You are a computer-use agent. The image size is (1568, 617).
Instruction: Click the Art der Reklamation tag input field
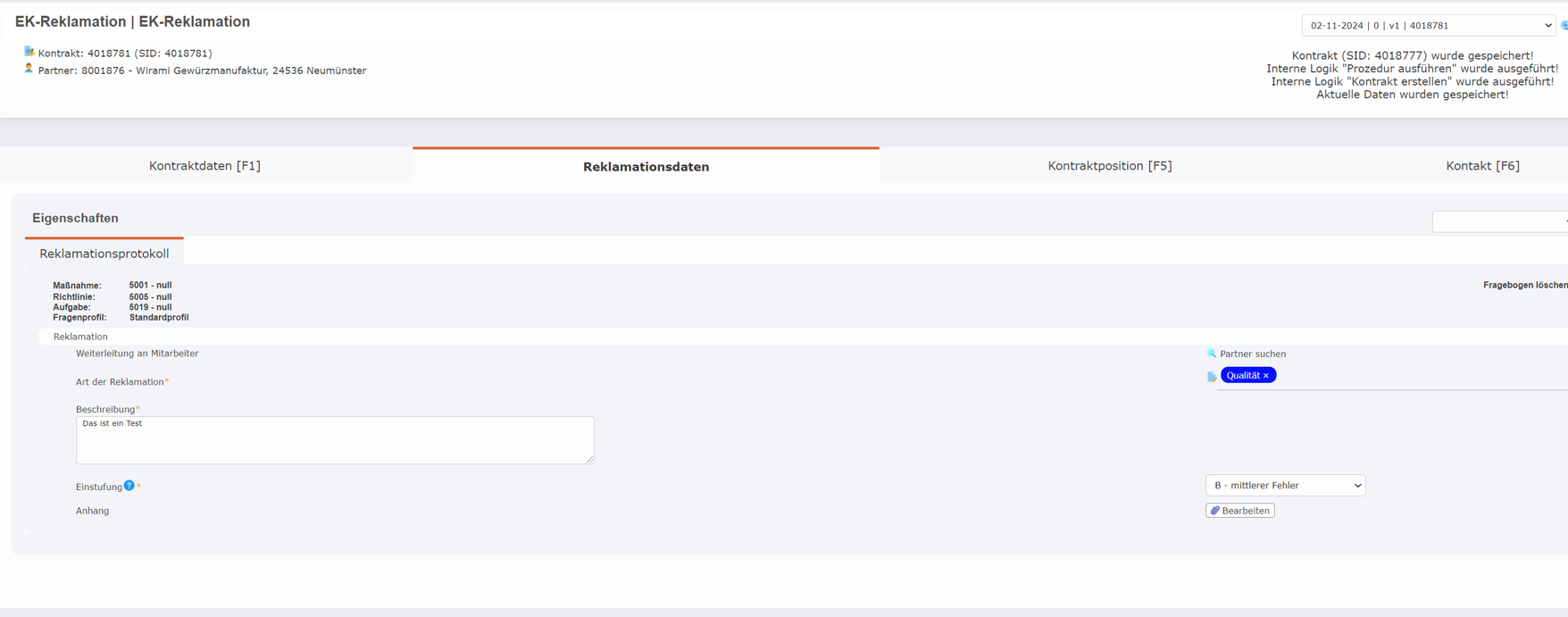coord(1420,376)
